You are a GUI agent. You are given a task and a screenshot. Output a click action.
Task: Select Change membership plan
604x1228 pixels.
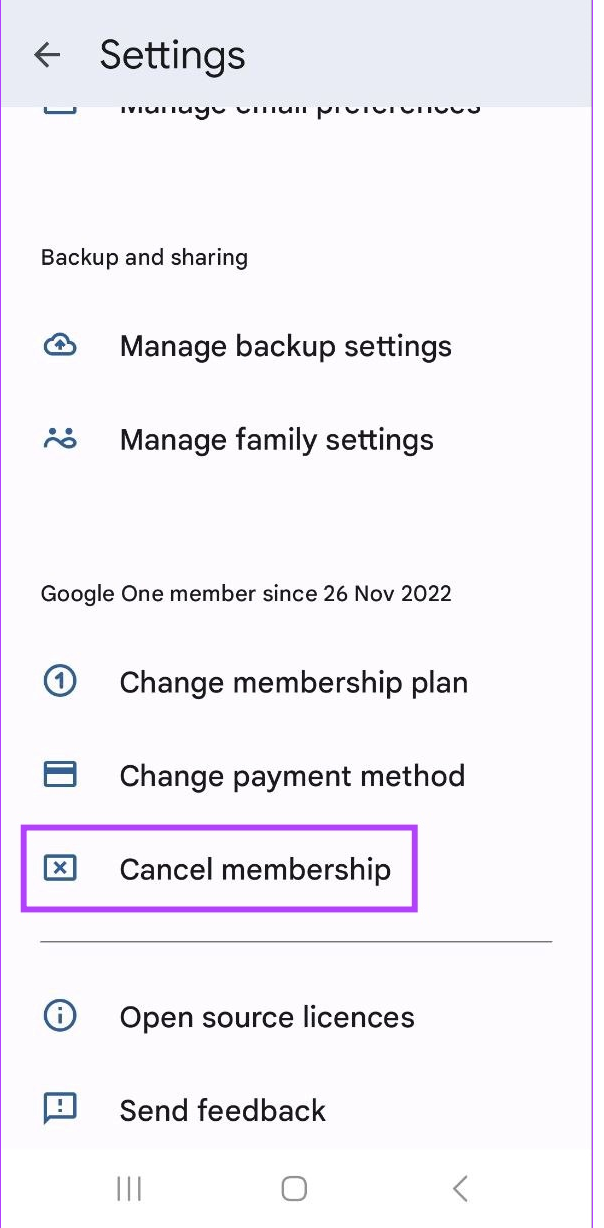[x=293, y=681]
